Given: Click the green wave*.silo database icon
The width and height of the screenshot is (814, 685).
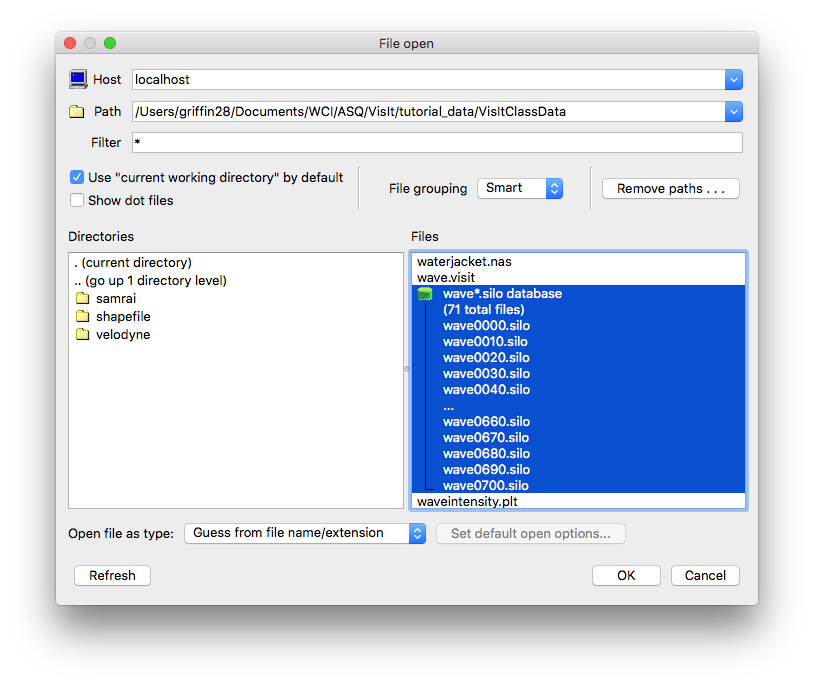Looking at the screenshot, I should click(x=425, y=294).
